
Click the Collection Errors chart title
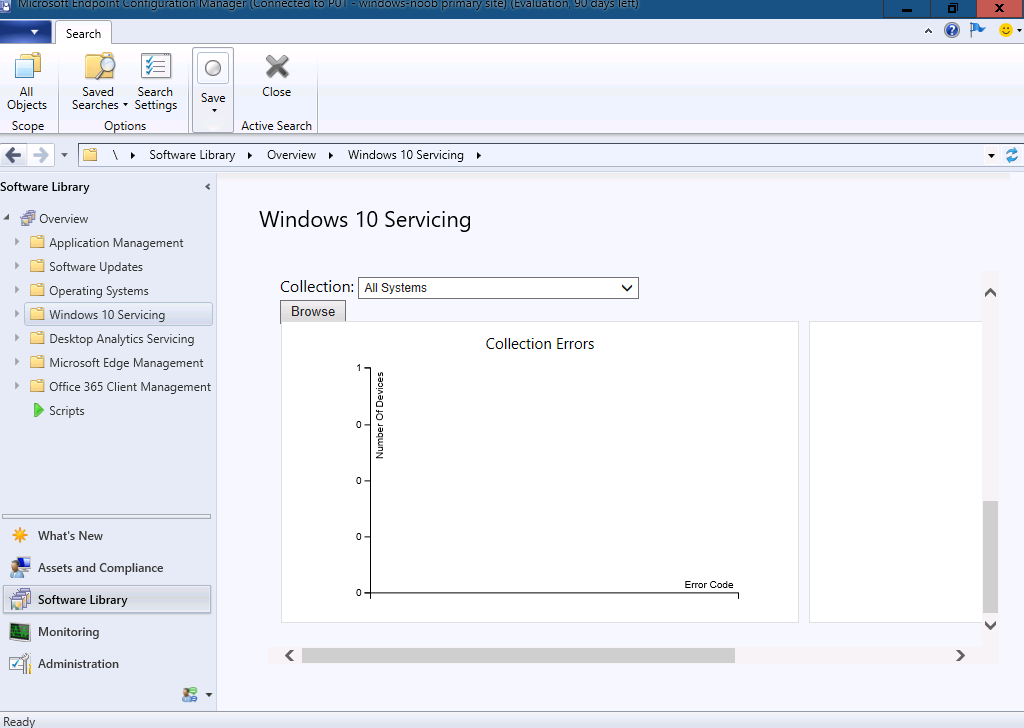point(540,343)
